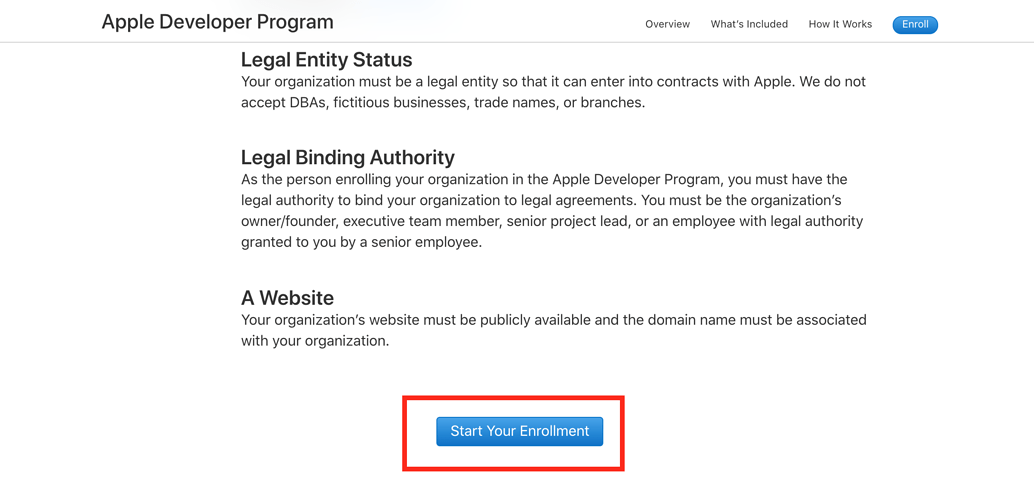Click the Apple Developer Program page title
The image size is (1034, 488).
point(218,22)
